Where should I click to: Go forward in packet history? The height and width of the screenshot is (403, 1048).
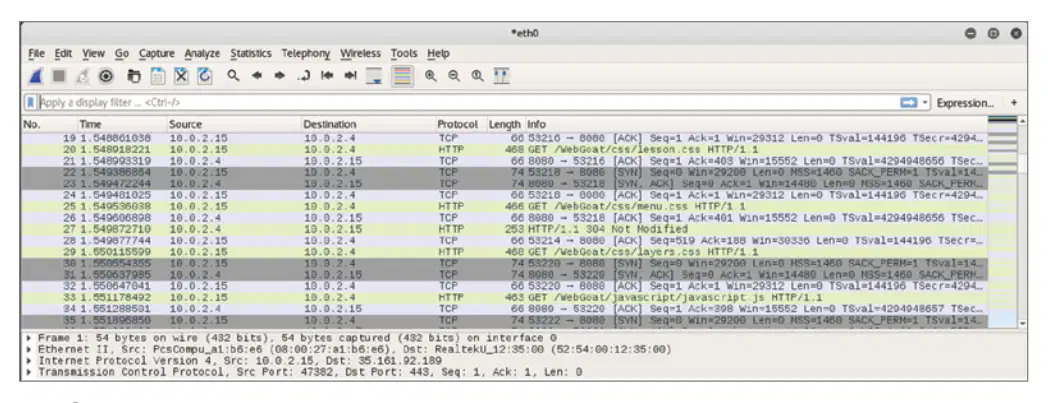coord(279,76)
